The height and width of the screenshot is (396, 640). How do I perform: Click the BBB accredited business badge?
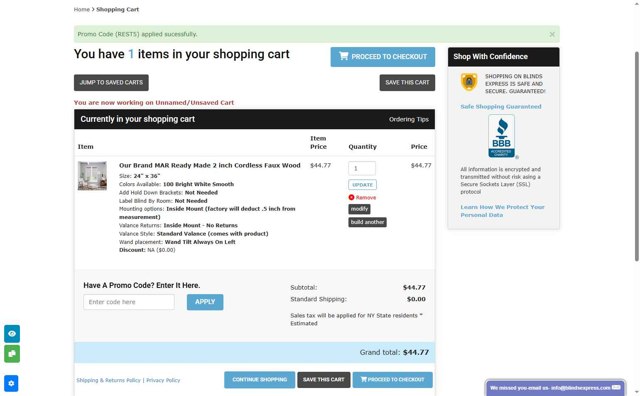click(502, 136)
